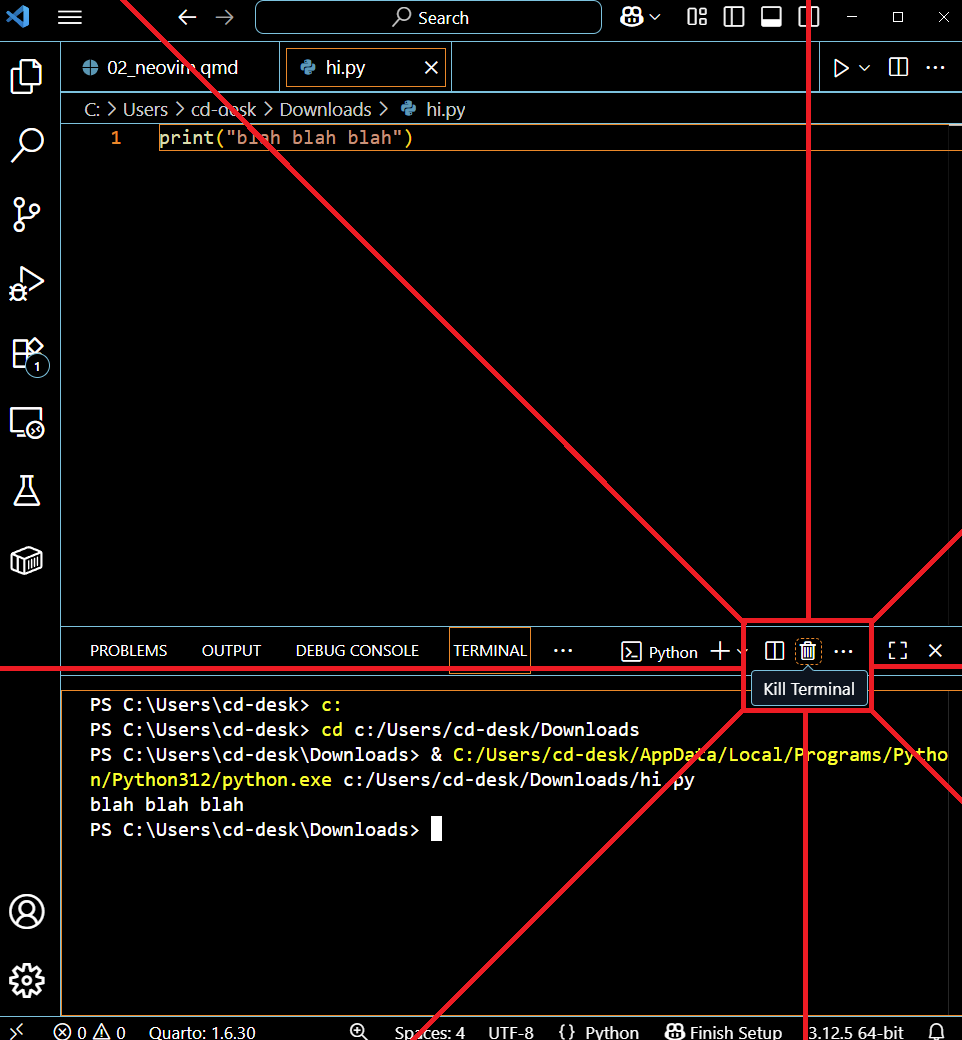Toggle the Primary Side Bar layout button
The height and width of the screenshot is (1040, 962).
[x=734, y=17]
